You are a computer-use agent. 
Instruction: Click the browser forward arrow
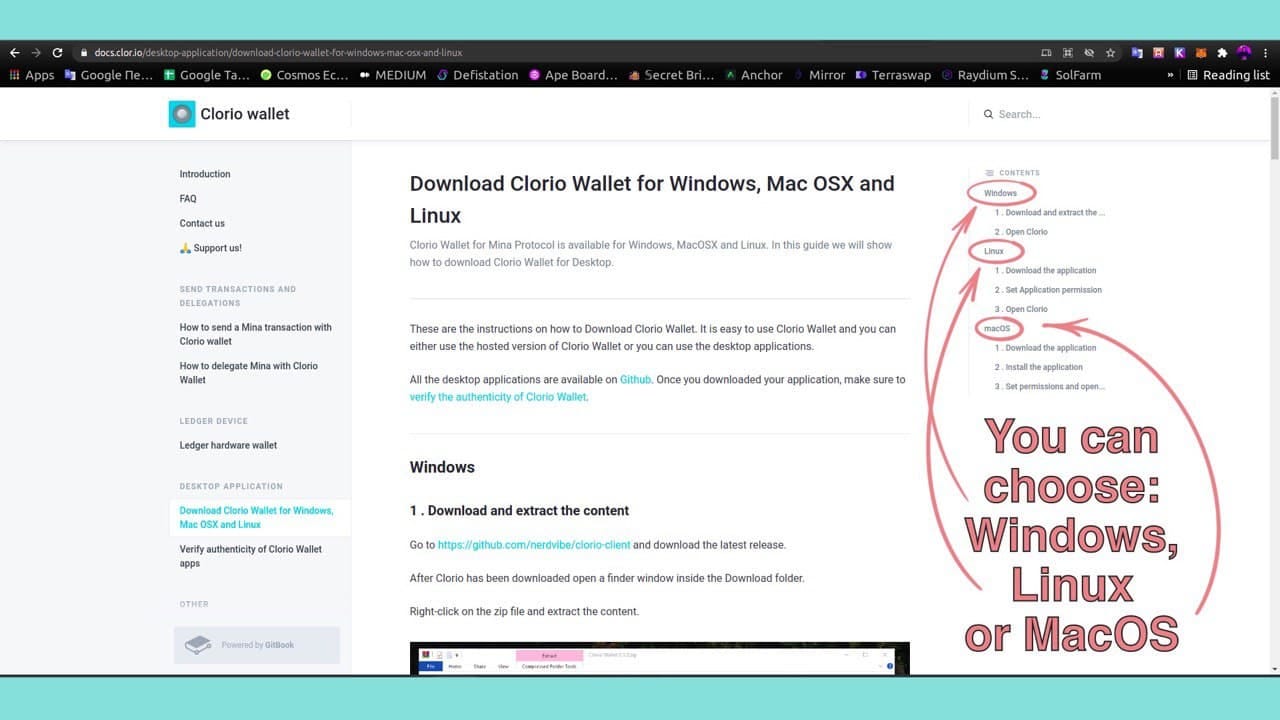point(36,53)
